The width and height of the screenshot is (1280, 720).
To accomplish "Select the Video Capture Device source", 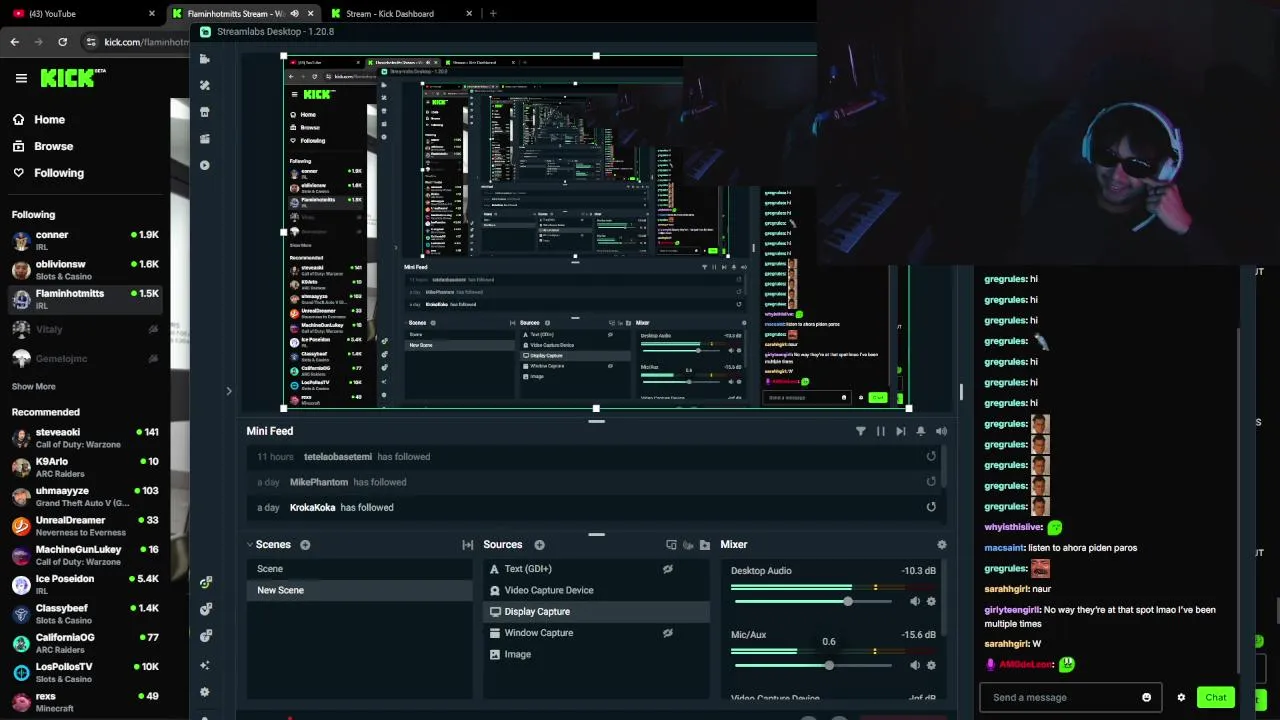I will pos(596,590).
